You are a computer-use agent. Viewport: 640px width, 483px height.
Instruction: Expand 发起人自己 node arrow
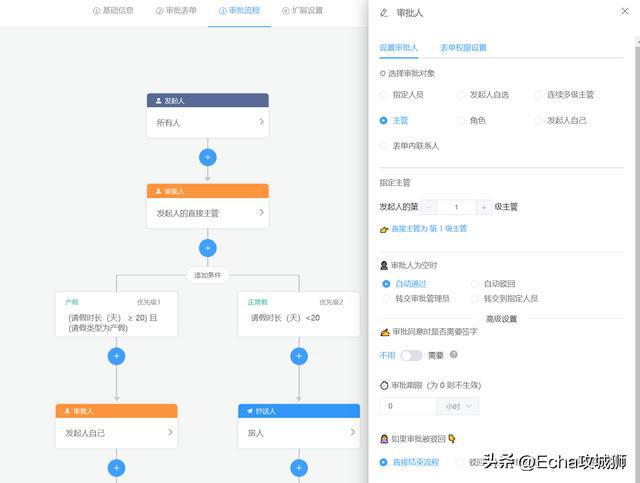[171, 432]
